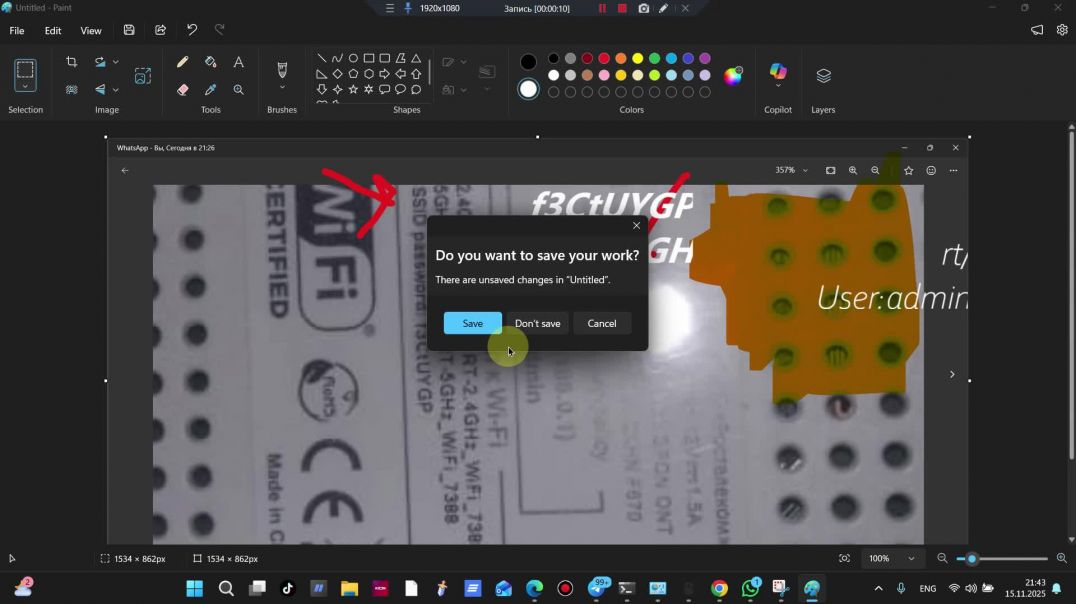This screenshot has height=604, width=1076.
Task: Click the Crop image icon
Action: [x=71, y=62]
